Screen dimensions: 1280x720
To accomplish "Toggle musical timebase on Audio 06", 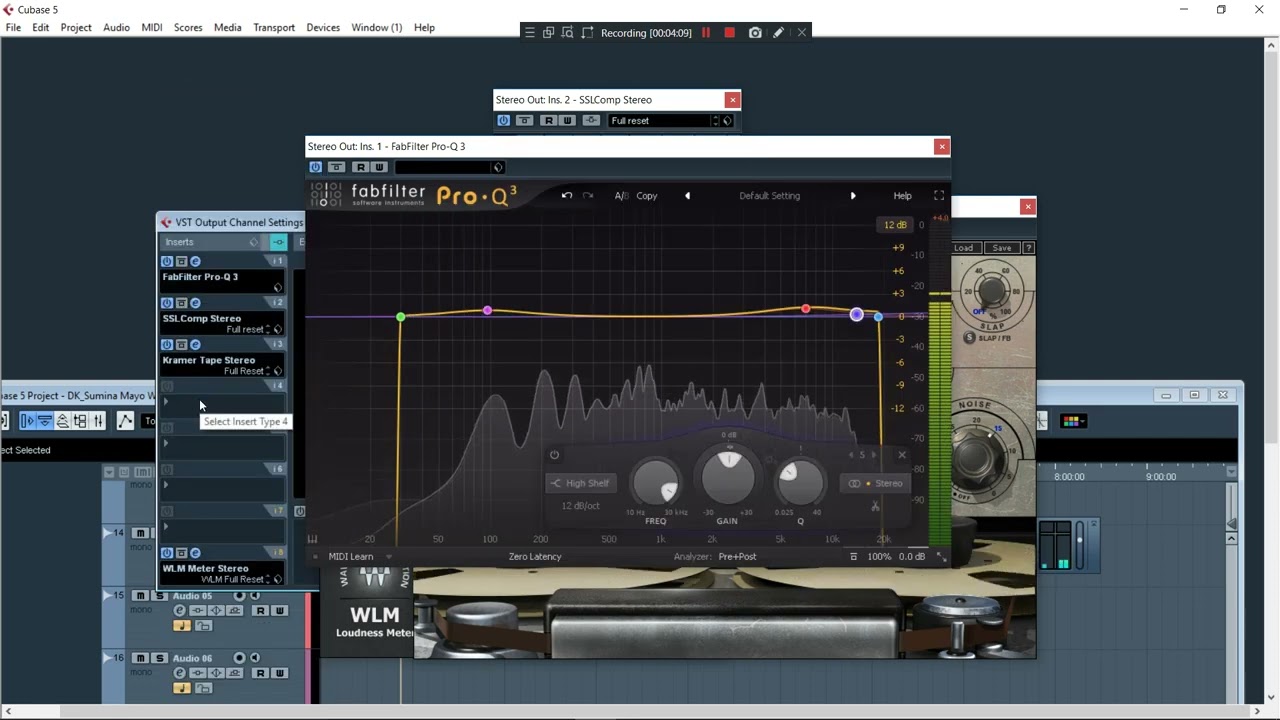I will point(181,688).
